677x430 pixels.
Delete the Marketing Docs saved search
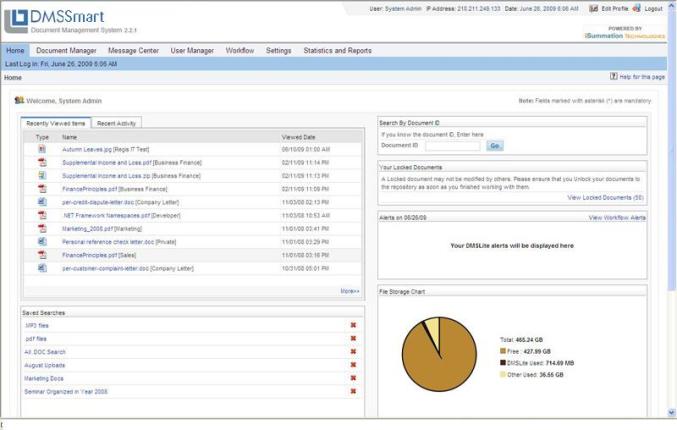(x=353, y=378)
